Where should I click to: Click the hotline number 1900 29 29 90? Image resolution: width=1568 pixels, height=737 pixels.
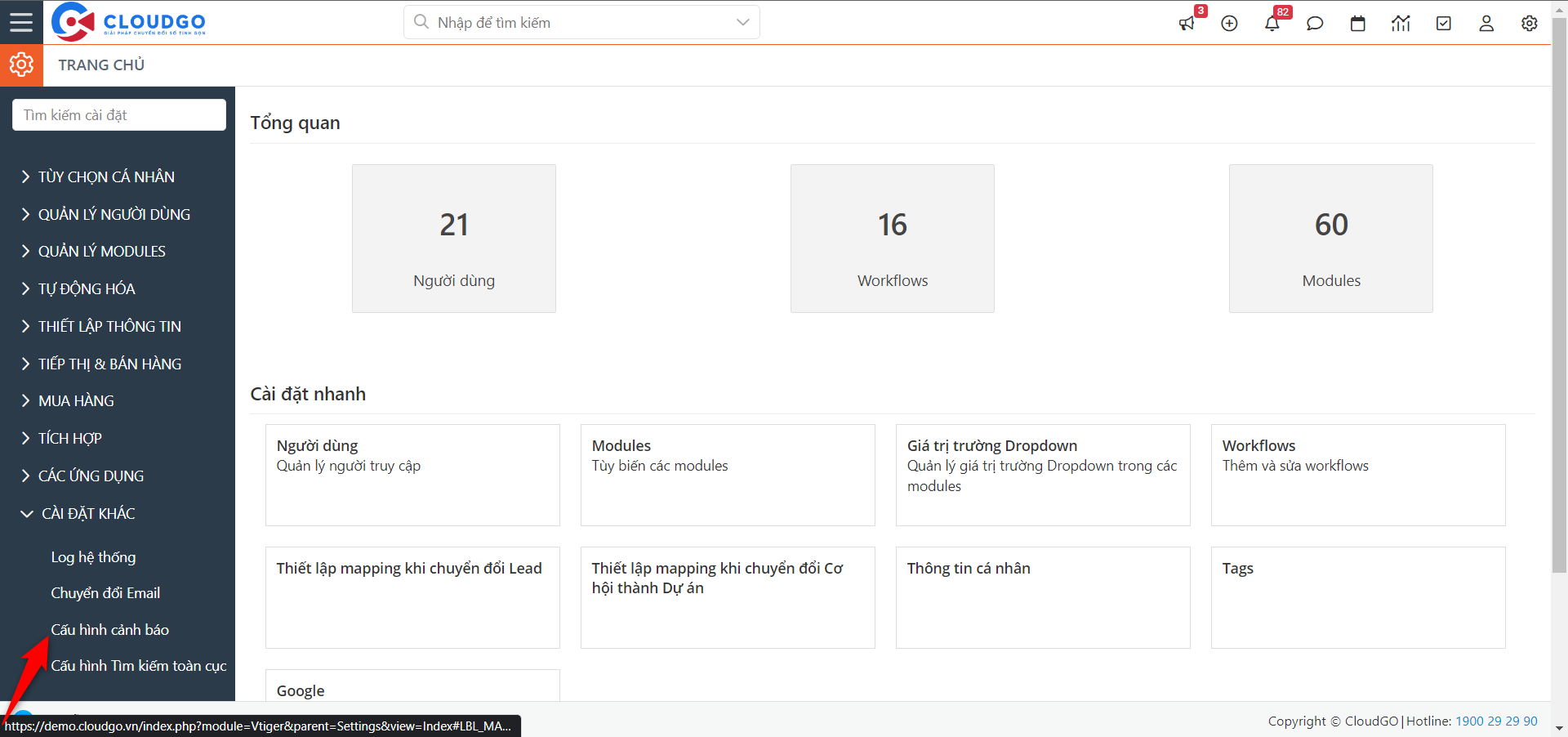pos(1496,721)
